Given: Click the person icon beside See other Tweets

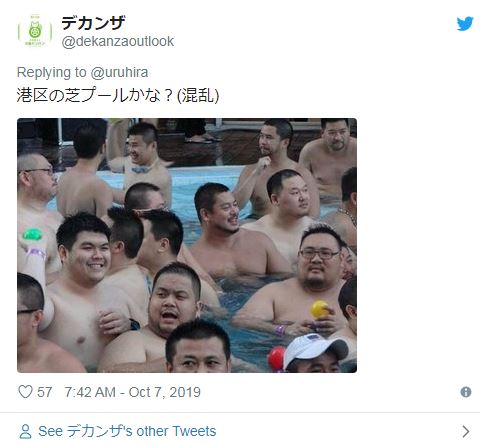Looking at the screenshot, I should coord(25,431).
